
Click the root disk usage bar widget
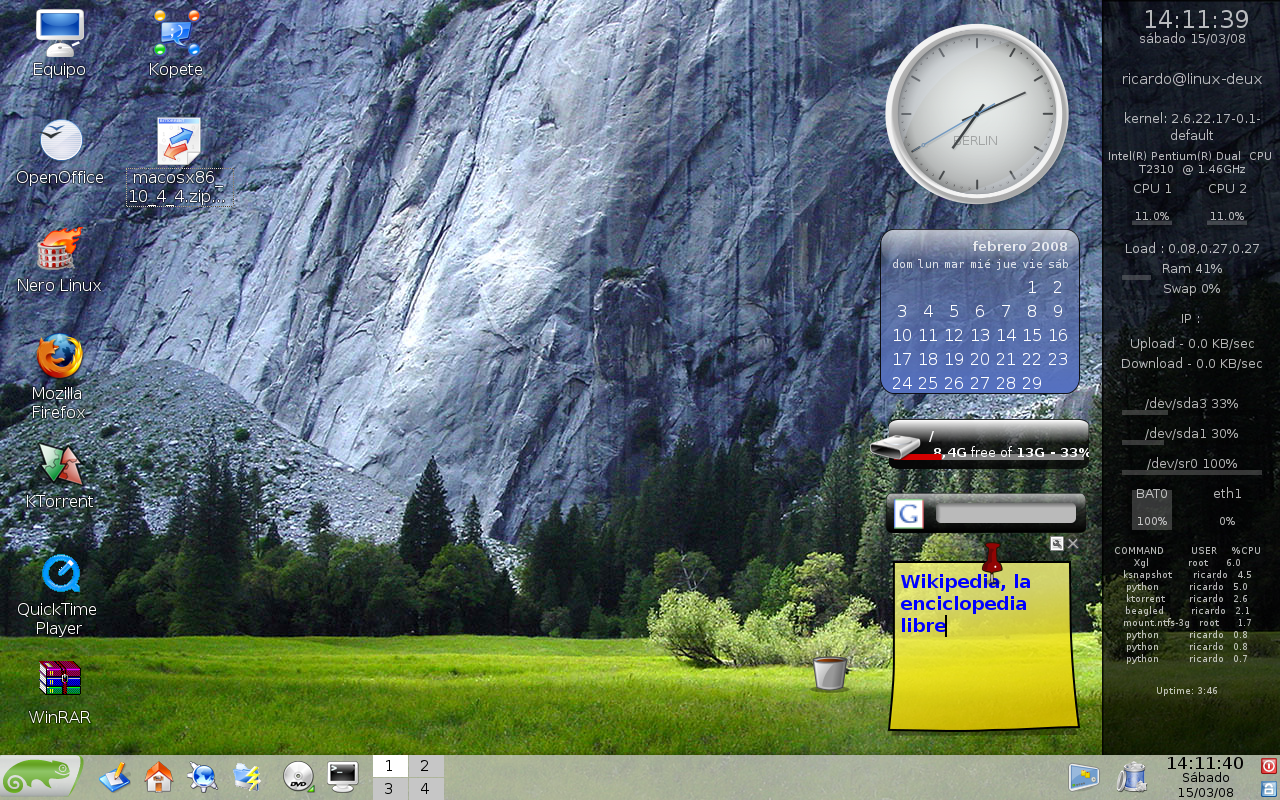pyautogui.click(x=980, y=443)
